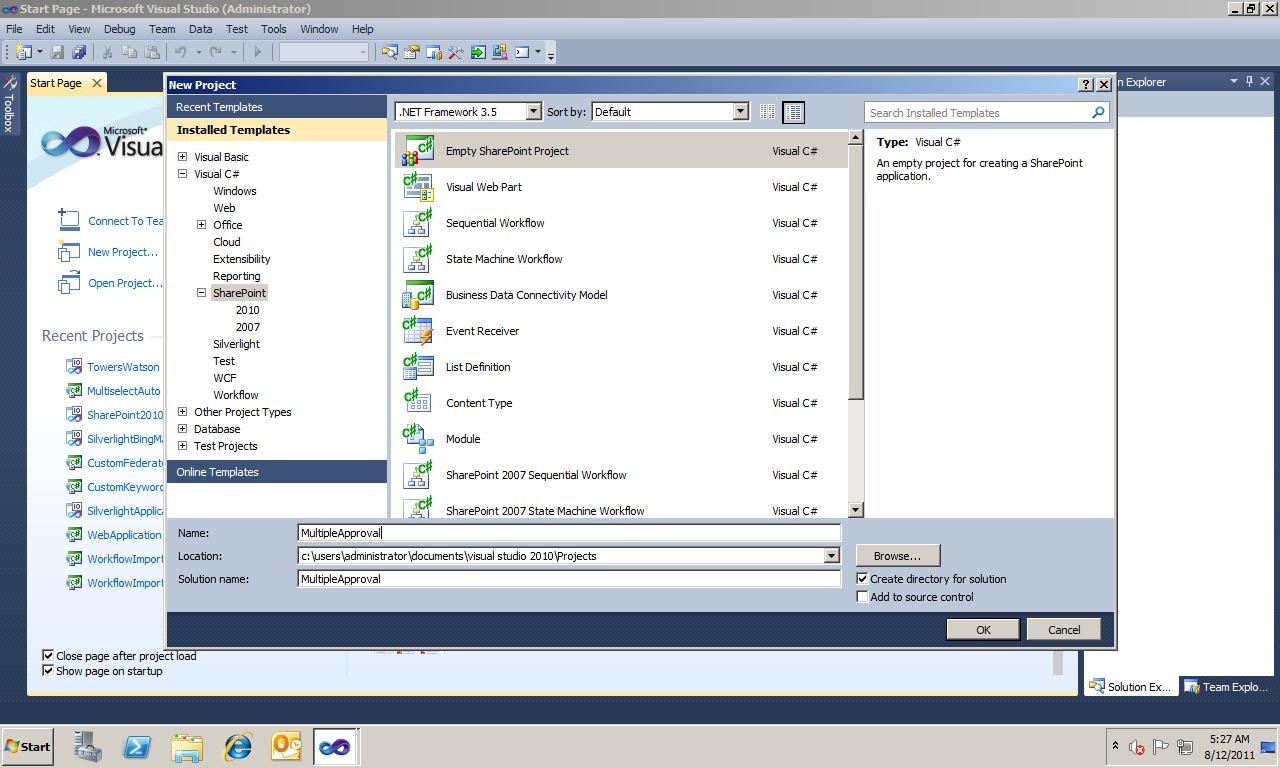Open help via the dialog question mark button
This screenshot has width=1280, height=768.
tap(1086, 85)
